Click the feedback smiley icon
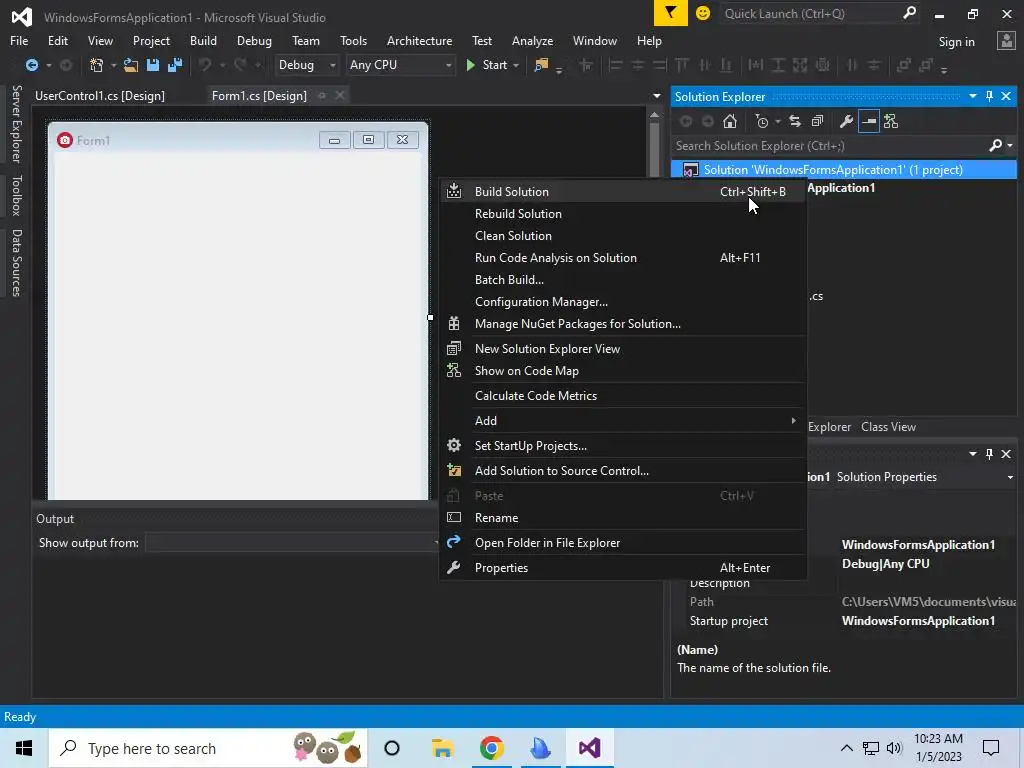 703,13
